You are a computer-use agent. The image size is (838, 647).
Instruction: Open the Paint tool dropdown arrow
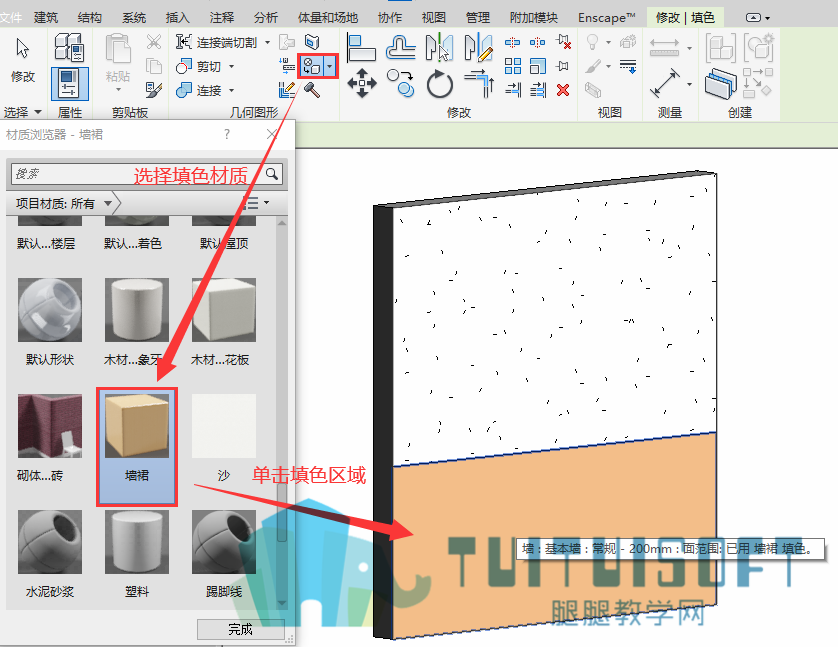coord(330,66)
